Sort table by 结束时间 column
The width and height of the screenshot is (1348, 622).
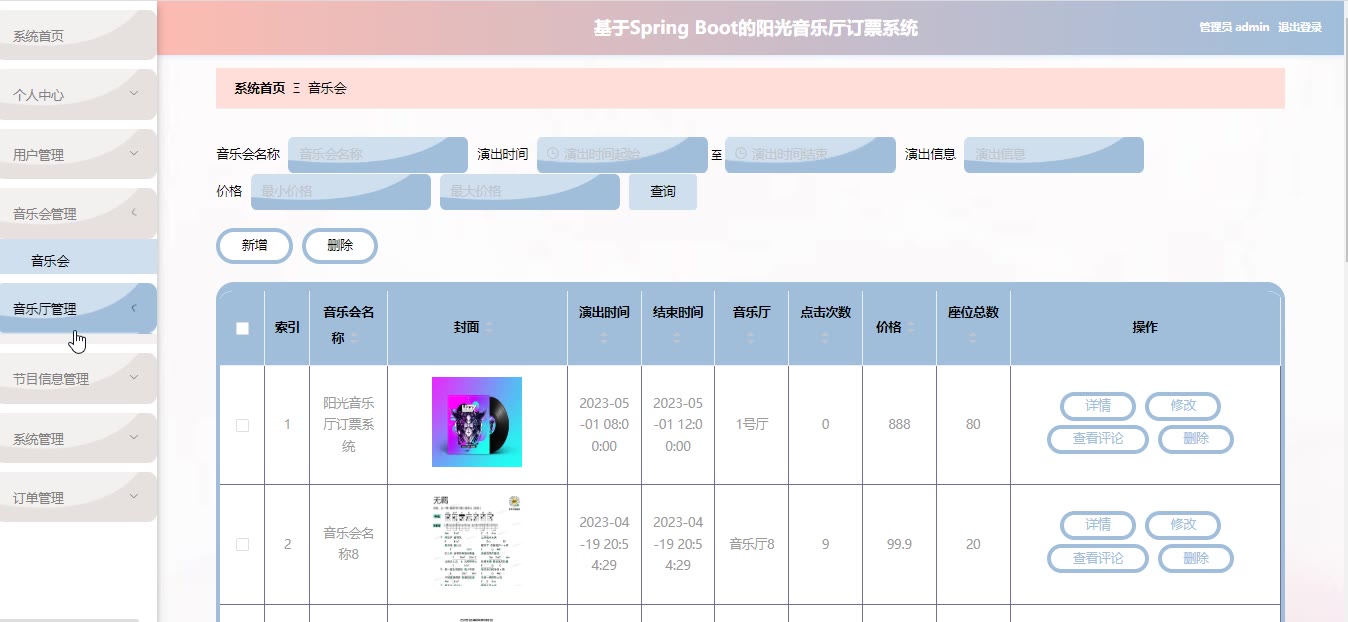coord(678,339)
